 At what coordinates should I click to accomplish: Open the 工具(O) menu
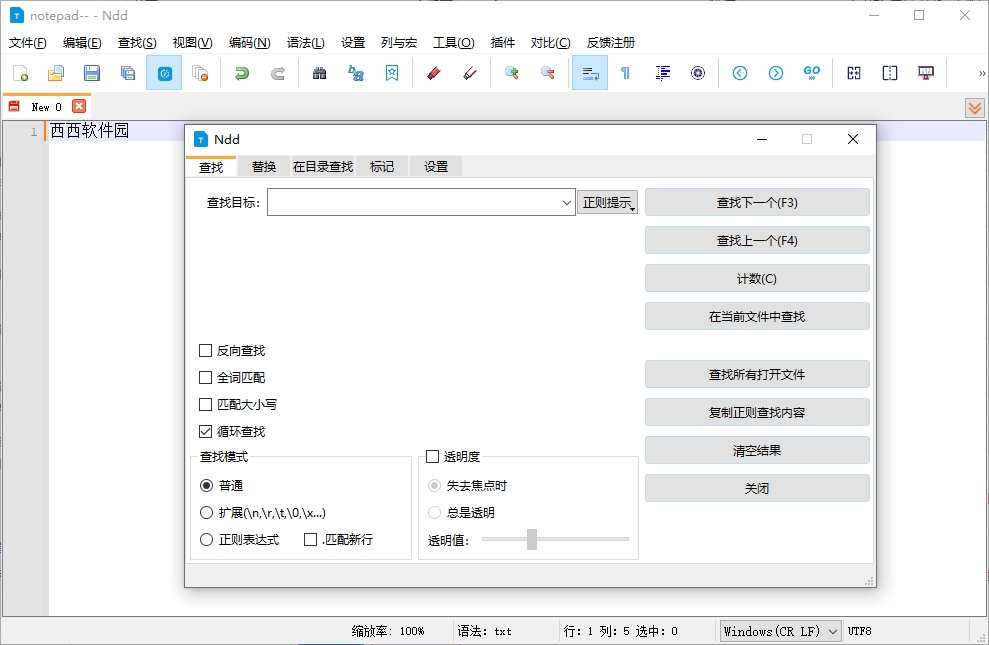point(454,43)
